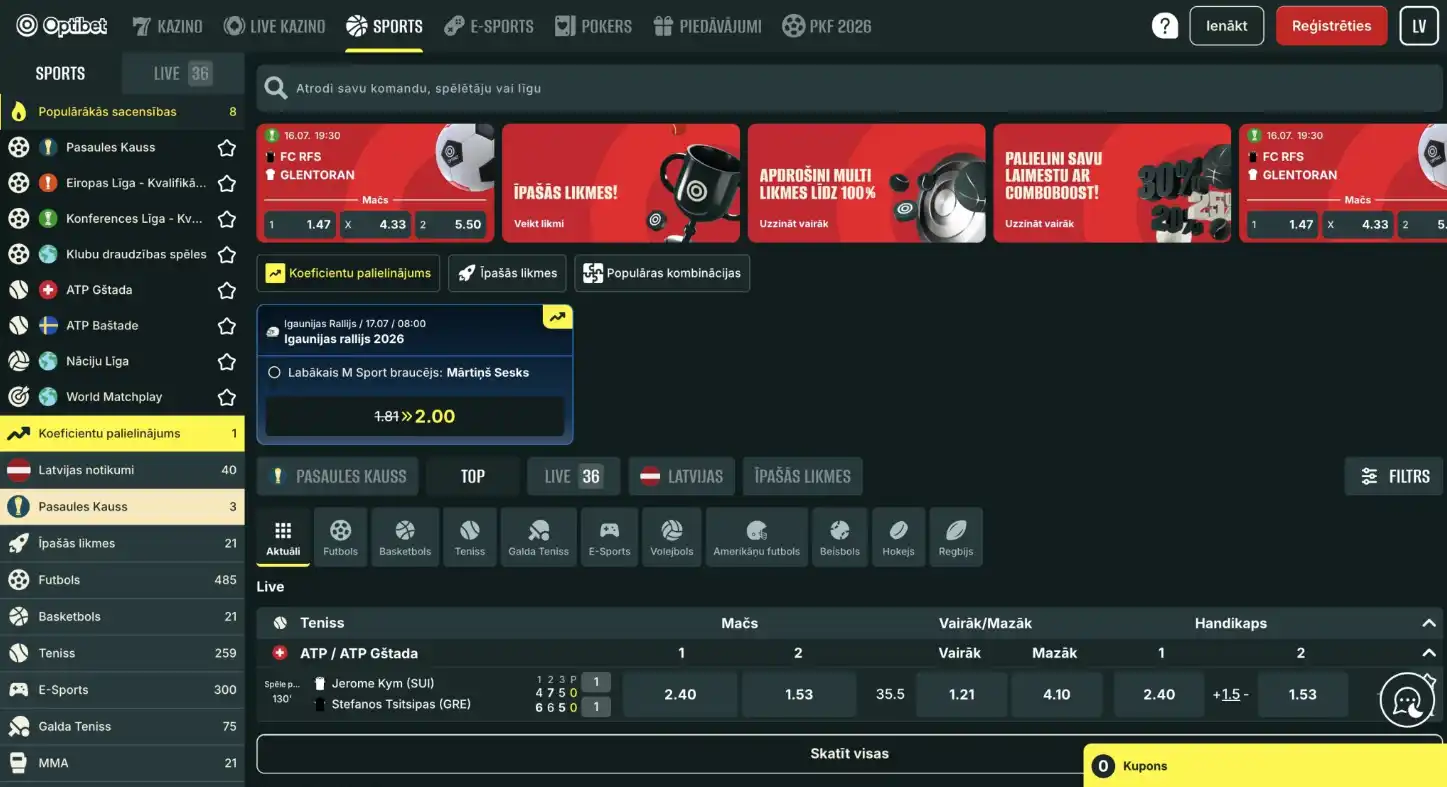Favorite Eiropas Līga with star
The image size is (1447, 787).
click(x=227, y=183)
